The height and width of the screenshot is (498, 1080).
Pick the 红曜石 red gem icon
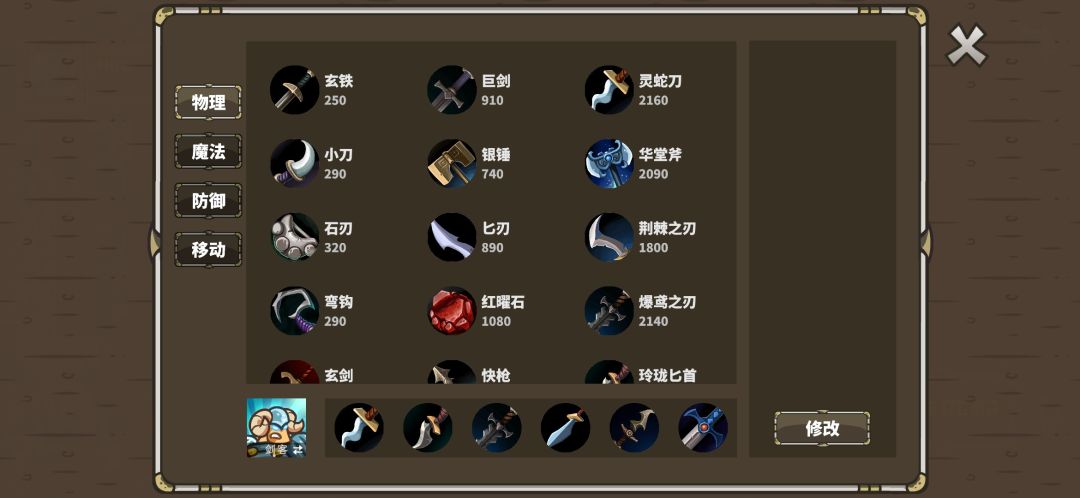[452, 311]
